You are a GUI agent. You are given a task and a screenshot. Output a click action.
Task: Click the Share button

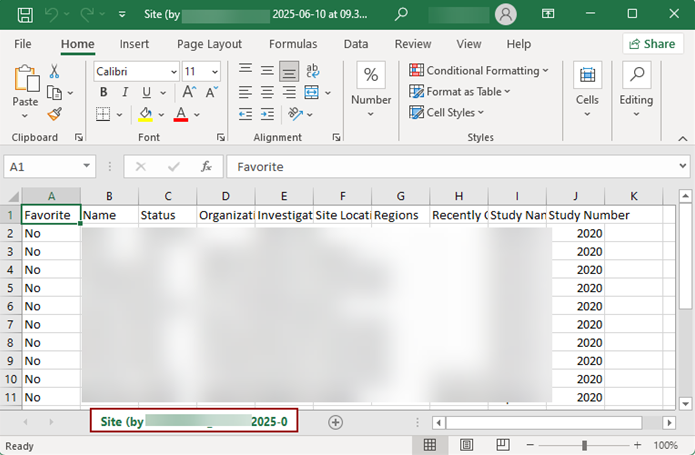coord(653,44)
